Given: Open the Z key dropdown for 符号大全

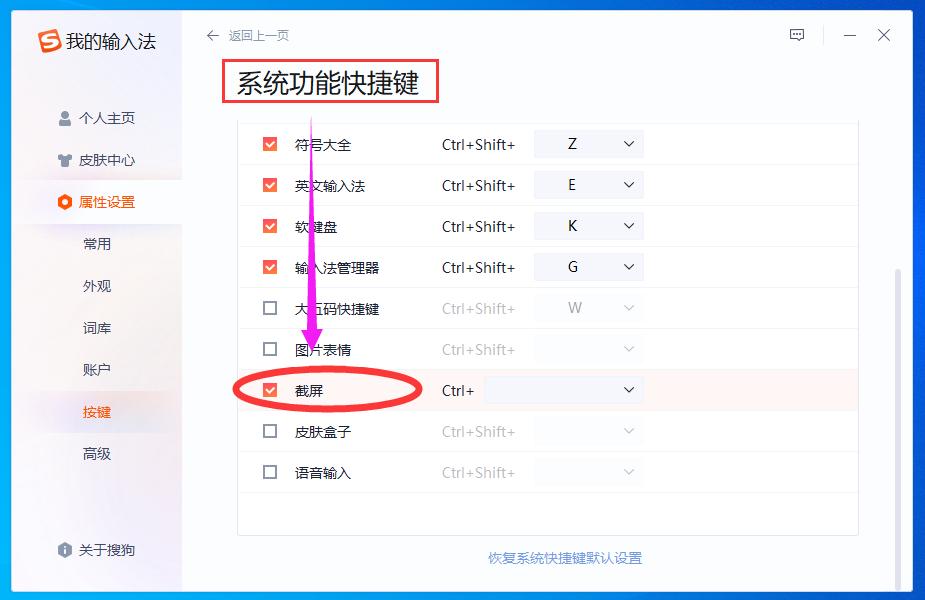Looking at the screenshot, I should 630,143.
